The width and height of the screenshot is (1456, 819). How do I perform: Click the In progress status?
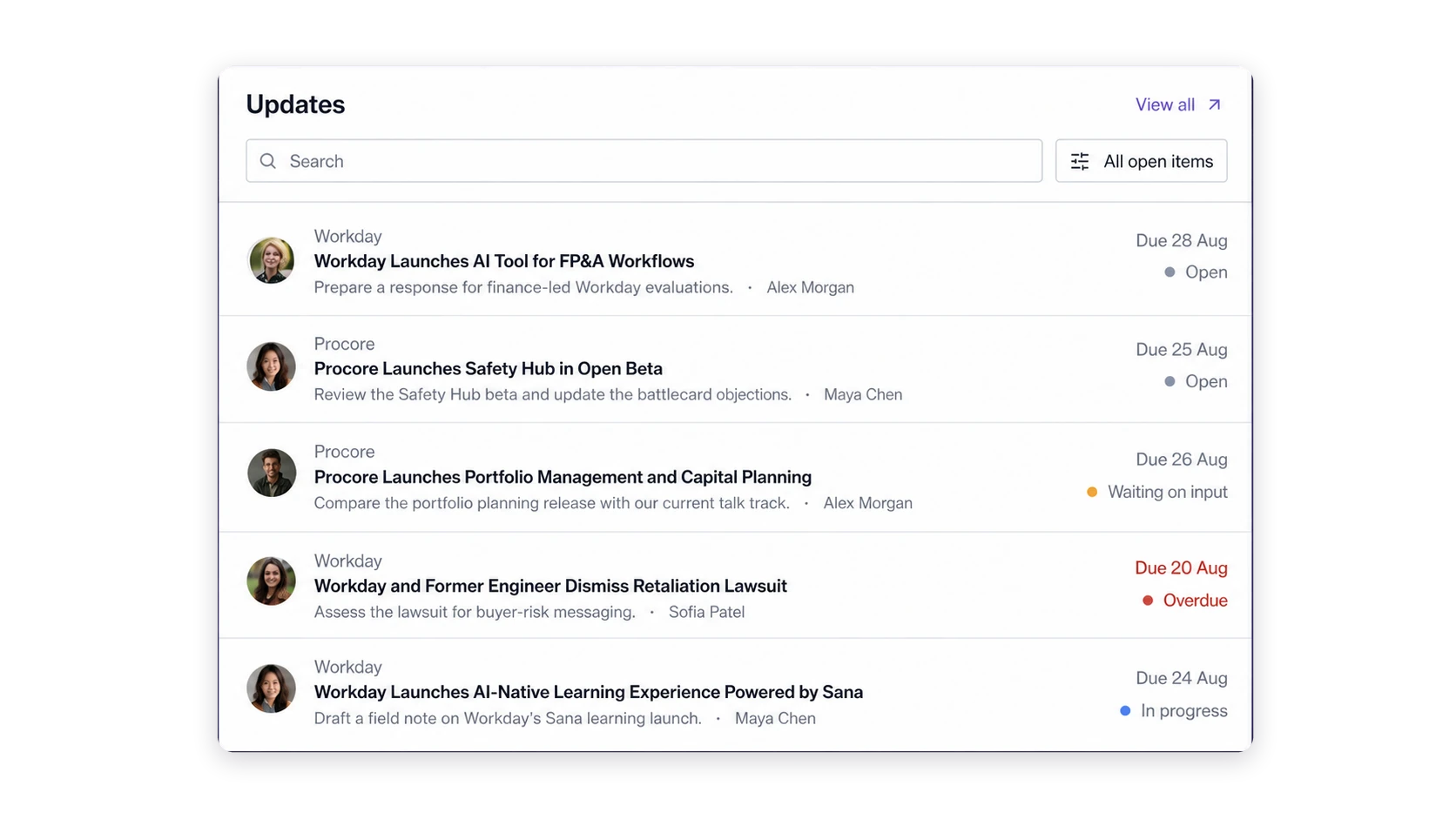pyautogui.click(x=1173, y=711)
